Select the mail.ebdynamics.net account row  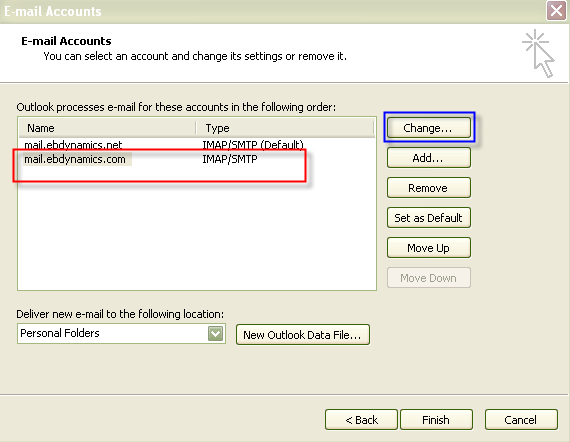[196, 145]
